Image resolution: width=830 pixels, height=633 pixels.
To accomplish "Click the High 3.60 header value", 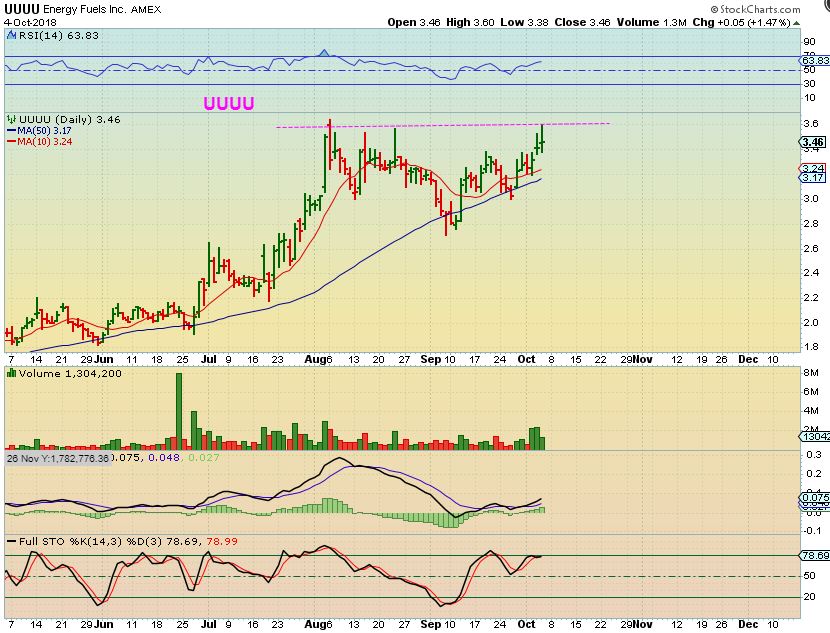I will tap(470, 22).
